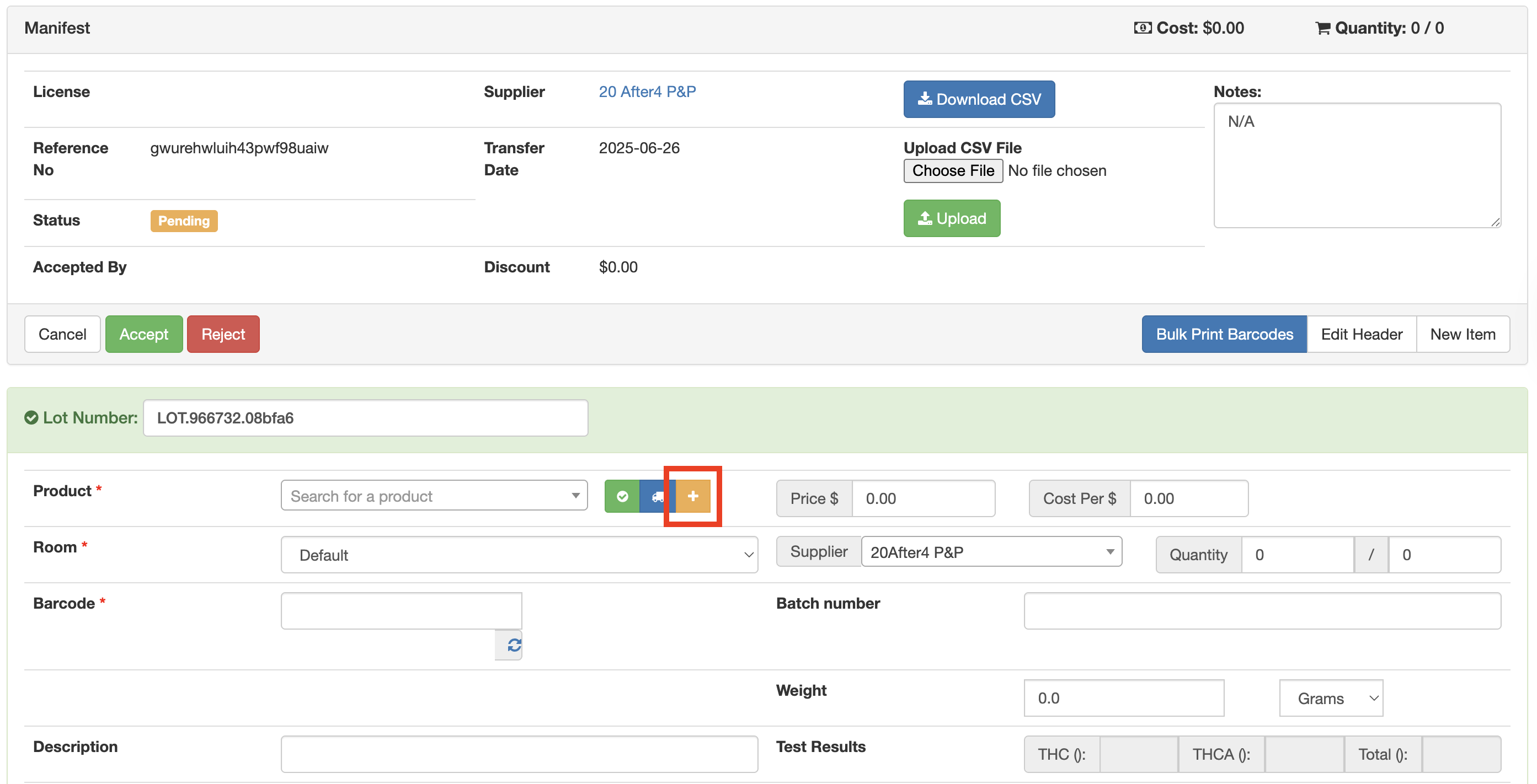Click the reference number gwurehwluih43pwf98uaiw

[239, 148]
